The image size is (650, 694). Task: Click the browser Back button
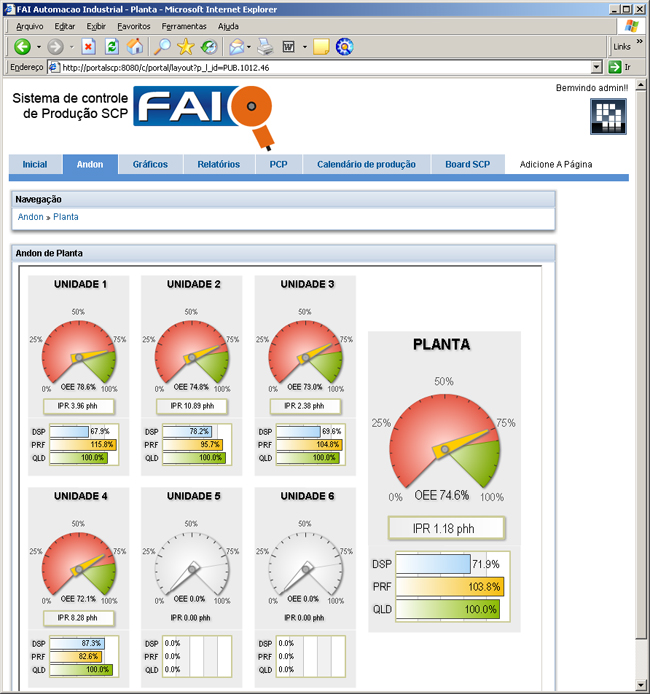pyautogui.click(x=22, y=46)
